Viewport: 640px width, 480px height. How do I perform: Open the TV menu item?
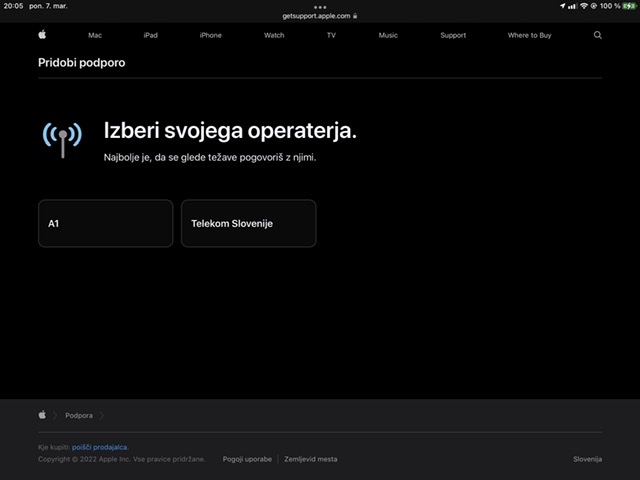tap(331, 35)
